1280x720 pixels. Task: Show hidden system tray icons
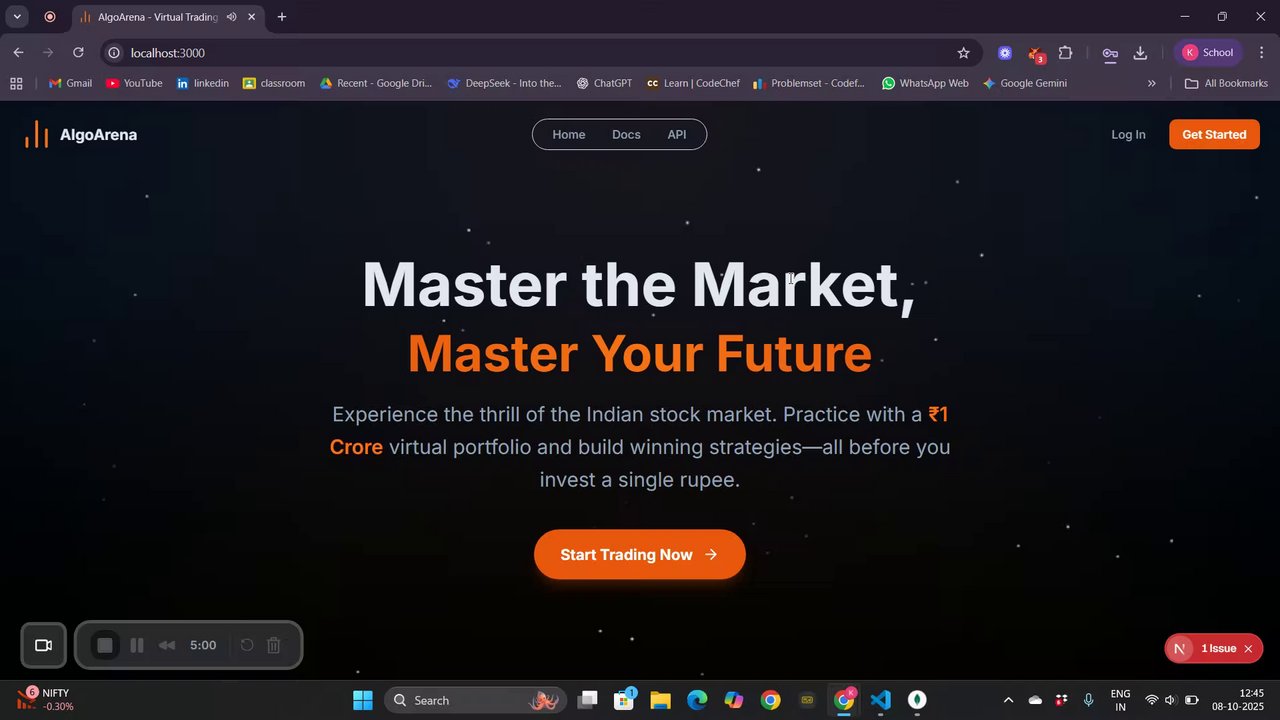pos(1008,700)
